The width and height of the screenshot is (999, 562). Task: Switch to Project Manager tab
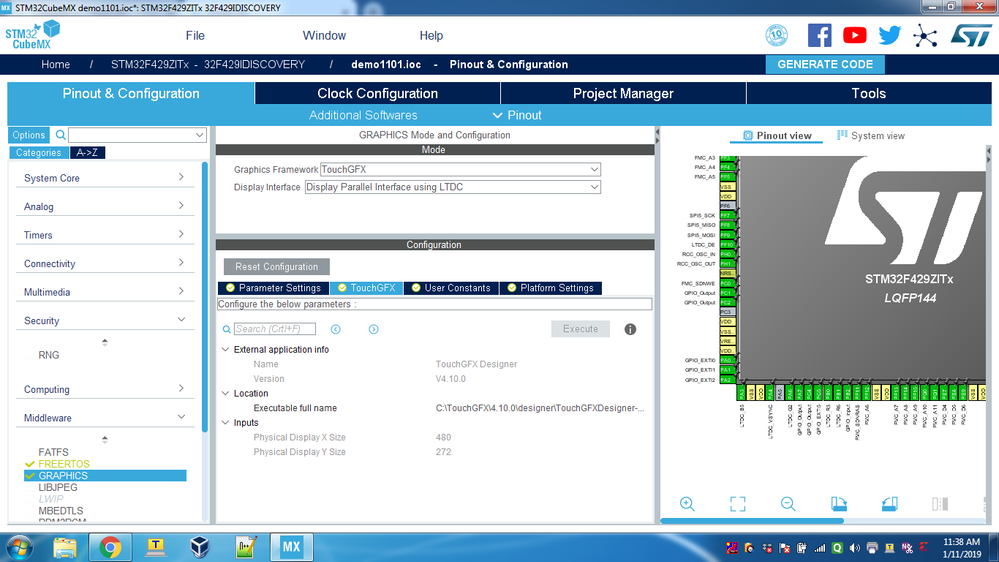click(623, 94)
